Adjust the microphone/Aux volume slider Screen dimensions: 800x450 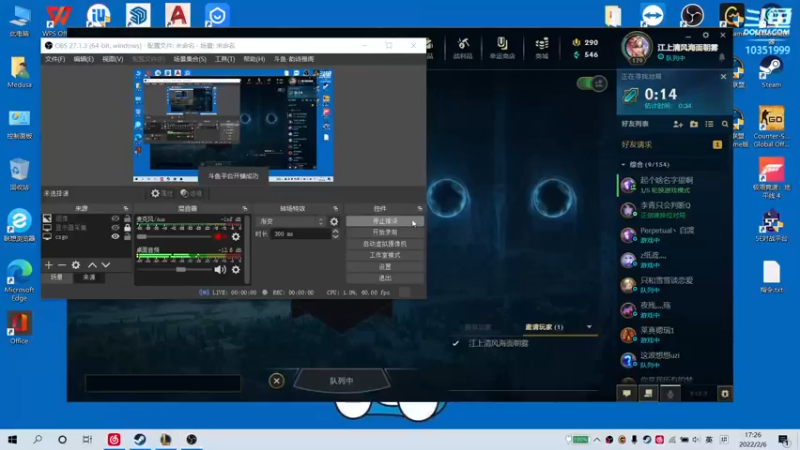(x=174, y=237)
